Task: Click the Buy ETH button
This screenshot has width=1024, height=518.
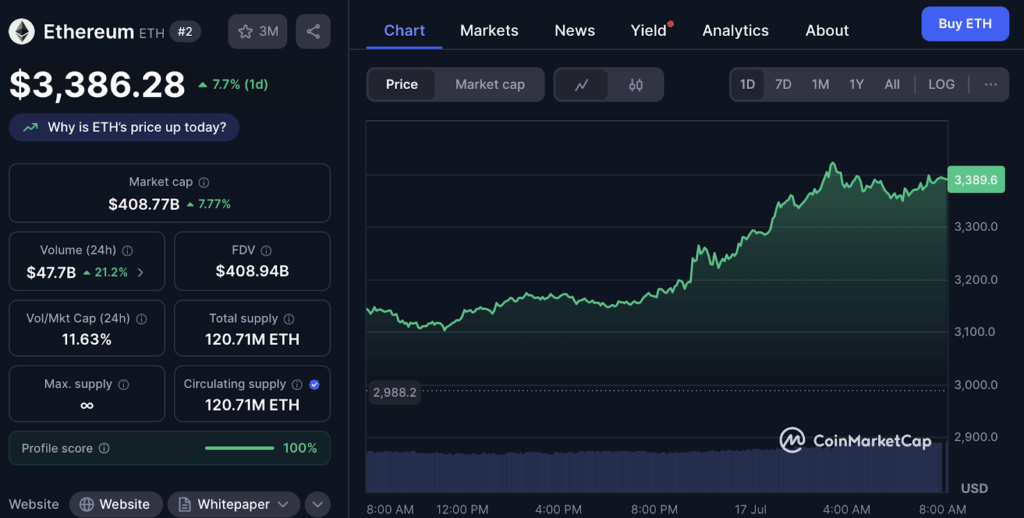Action: (965, 23)
